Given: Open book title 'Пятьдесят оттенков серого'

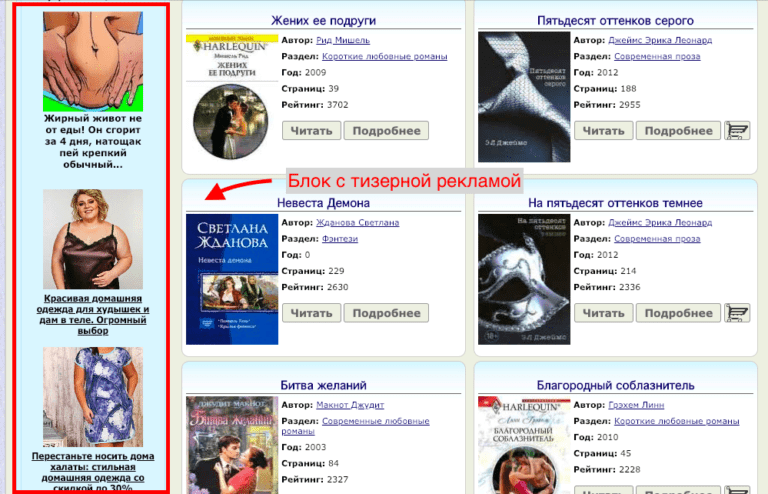Looking at the screenshot, I should tap(615, 21).
